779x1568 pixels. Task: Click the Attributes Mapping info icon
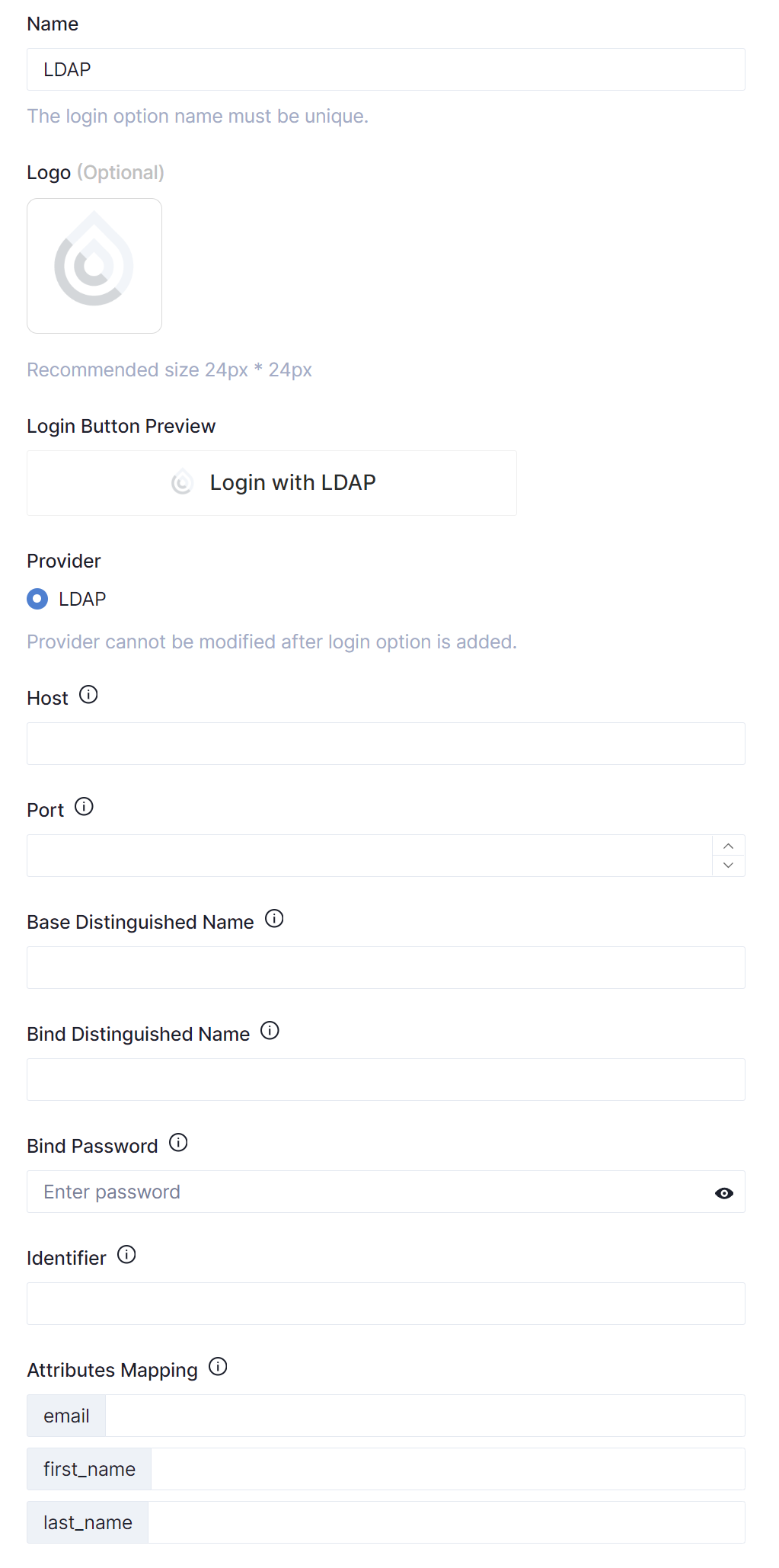218,1367
